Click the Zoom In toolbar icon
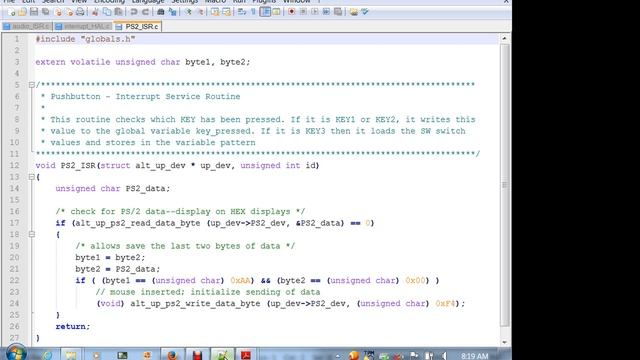Image resolution: width=640 pixels, height=360 pixels. click(x=188, y=12)
